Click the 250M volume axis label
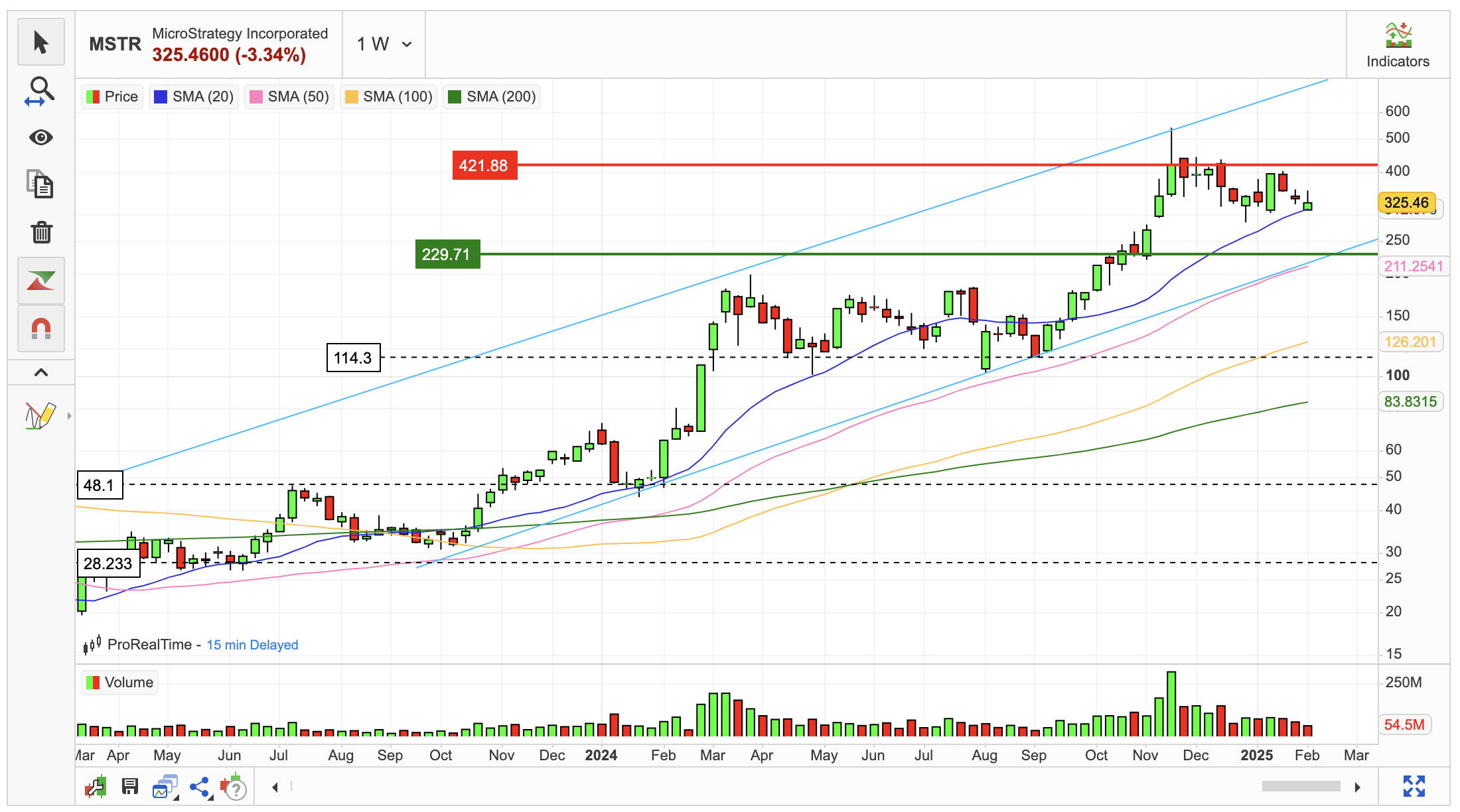1460x812 pixels. pyautogui.click(x=1404, y=683)
